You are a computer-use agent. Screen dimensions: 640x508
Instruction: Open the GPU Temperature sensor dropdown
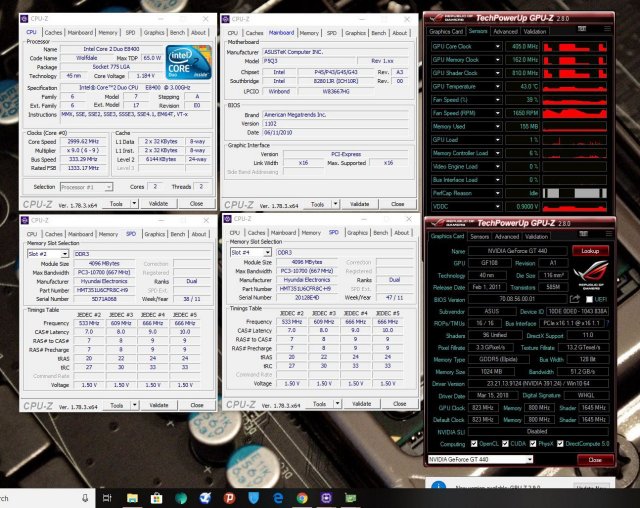click(x=498, y=87)
